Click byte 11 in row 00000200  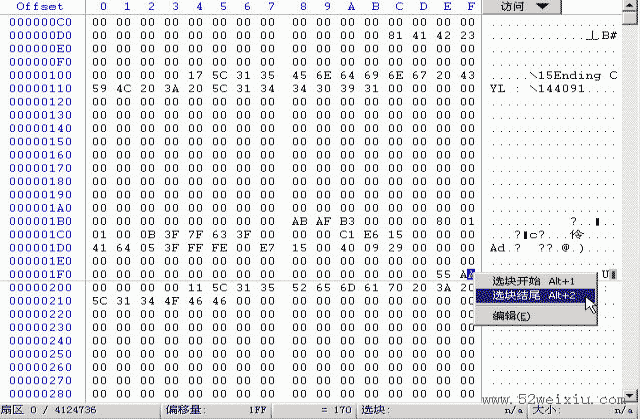coord(196,288)
